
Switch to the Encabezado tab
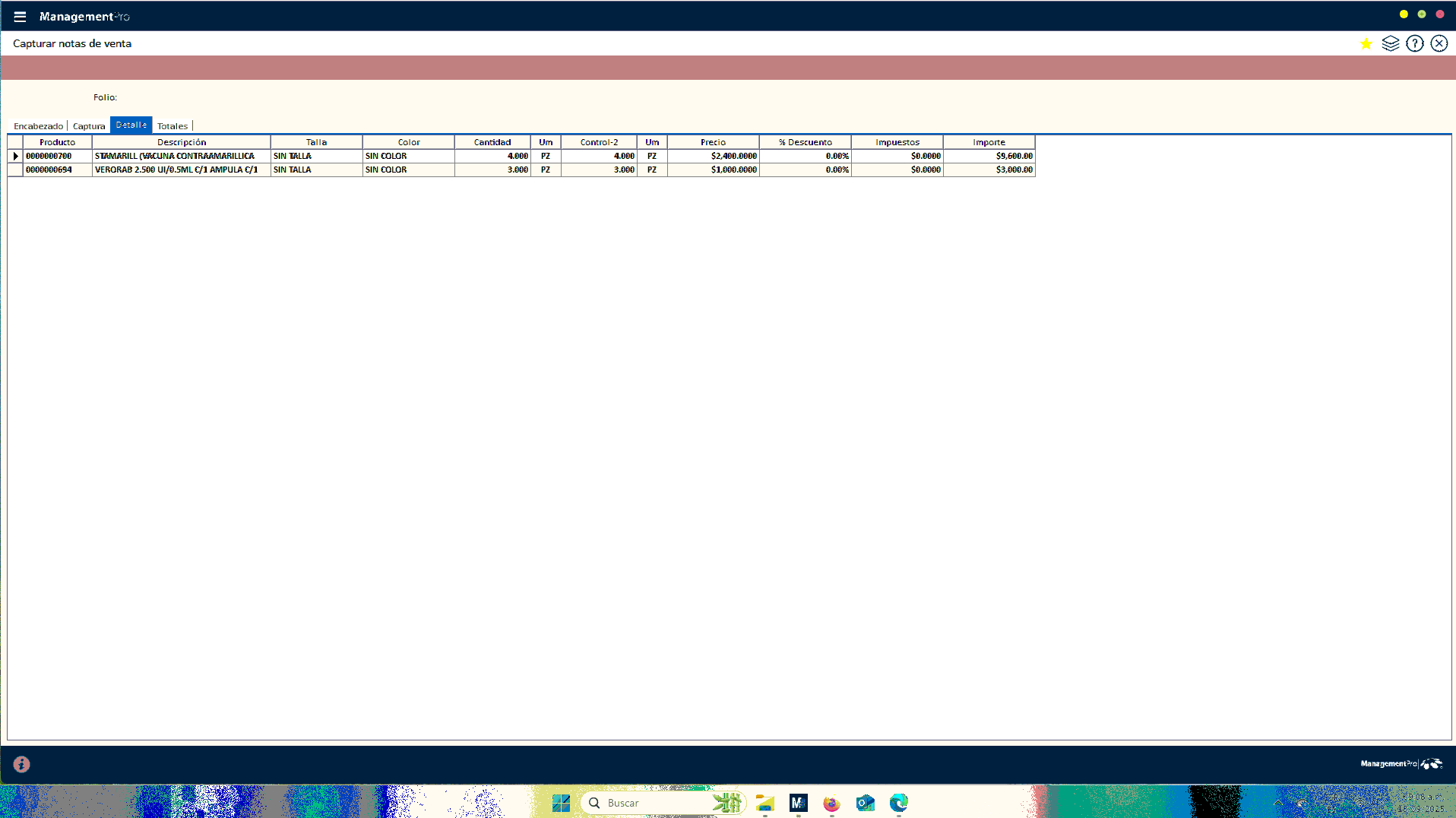click(x=38, y=126)
